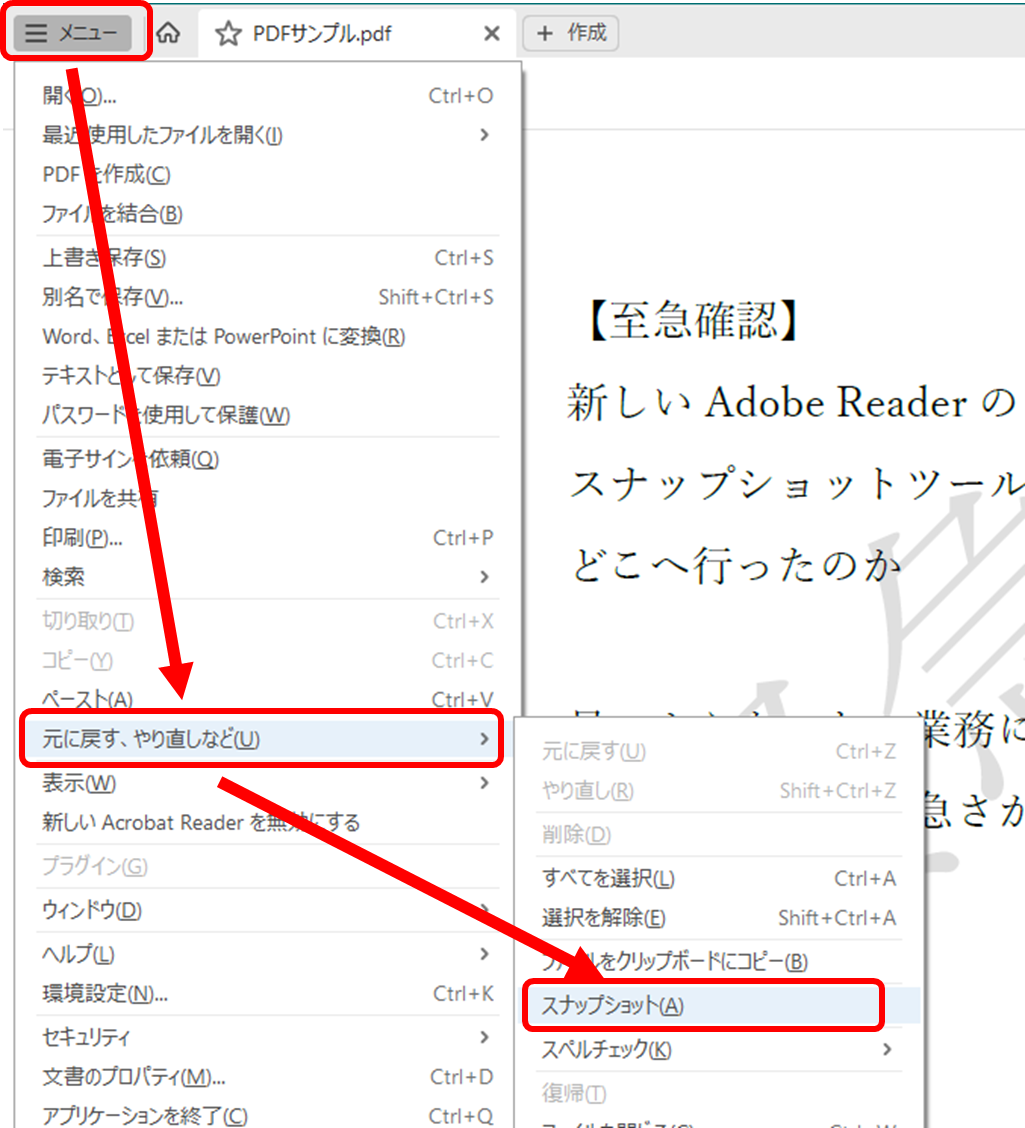
Task: Click 切り取り(T) menu entry
Action: point(268,621)
